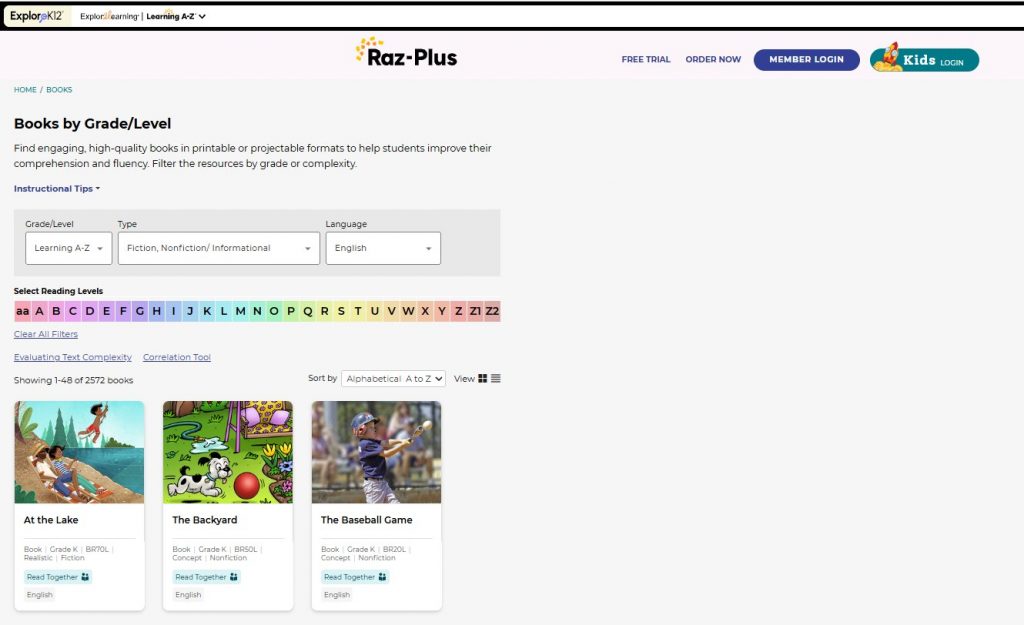This screenshot has height=625, width=1024.
Task: Select reading level Q
Action: pos(308,312)
